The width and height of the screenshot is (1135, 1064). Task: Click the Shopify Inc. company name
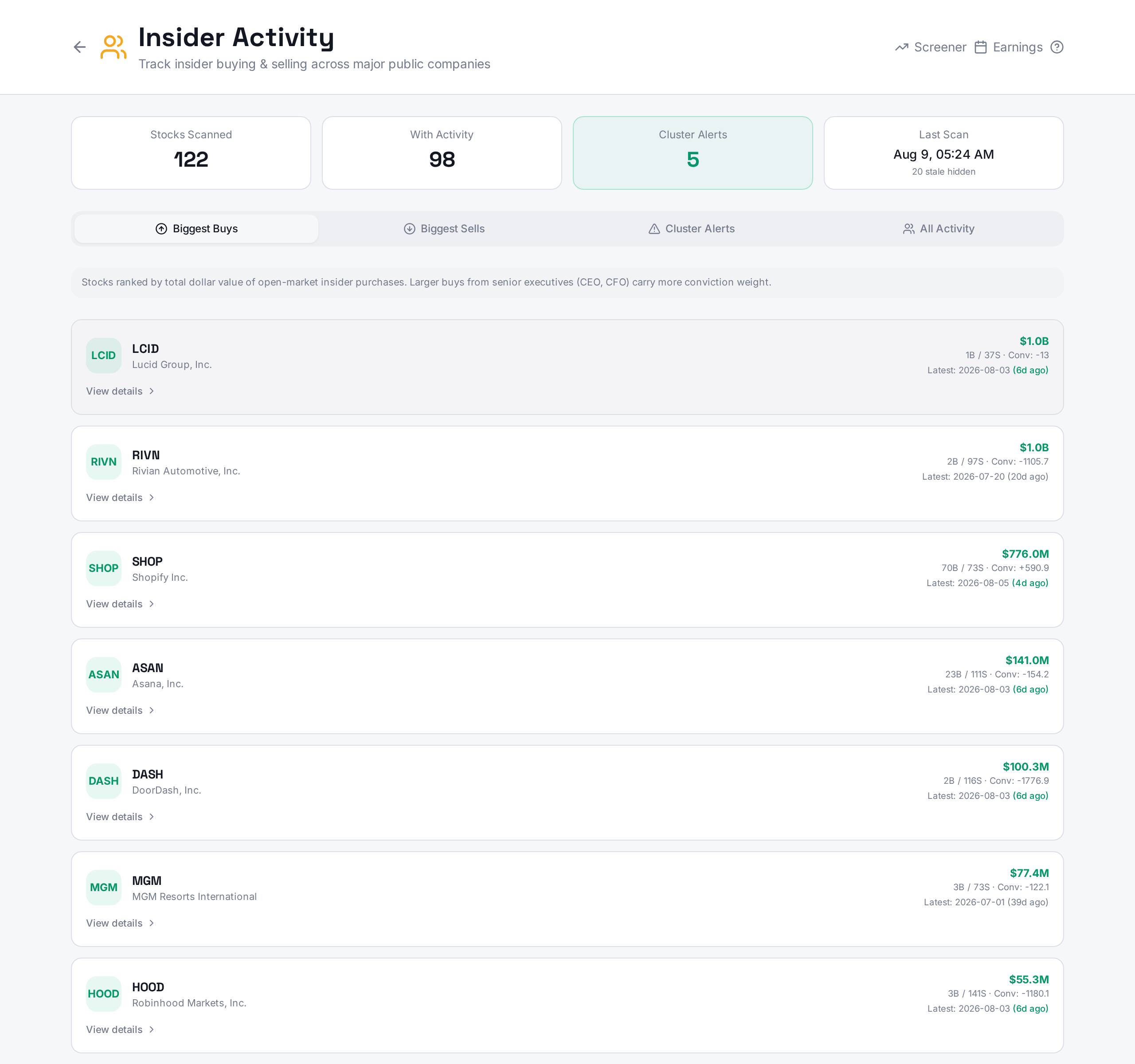[160, 578]
